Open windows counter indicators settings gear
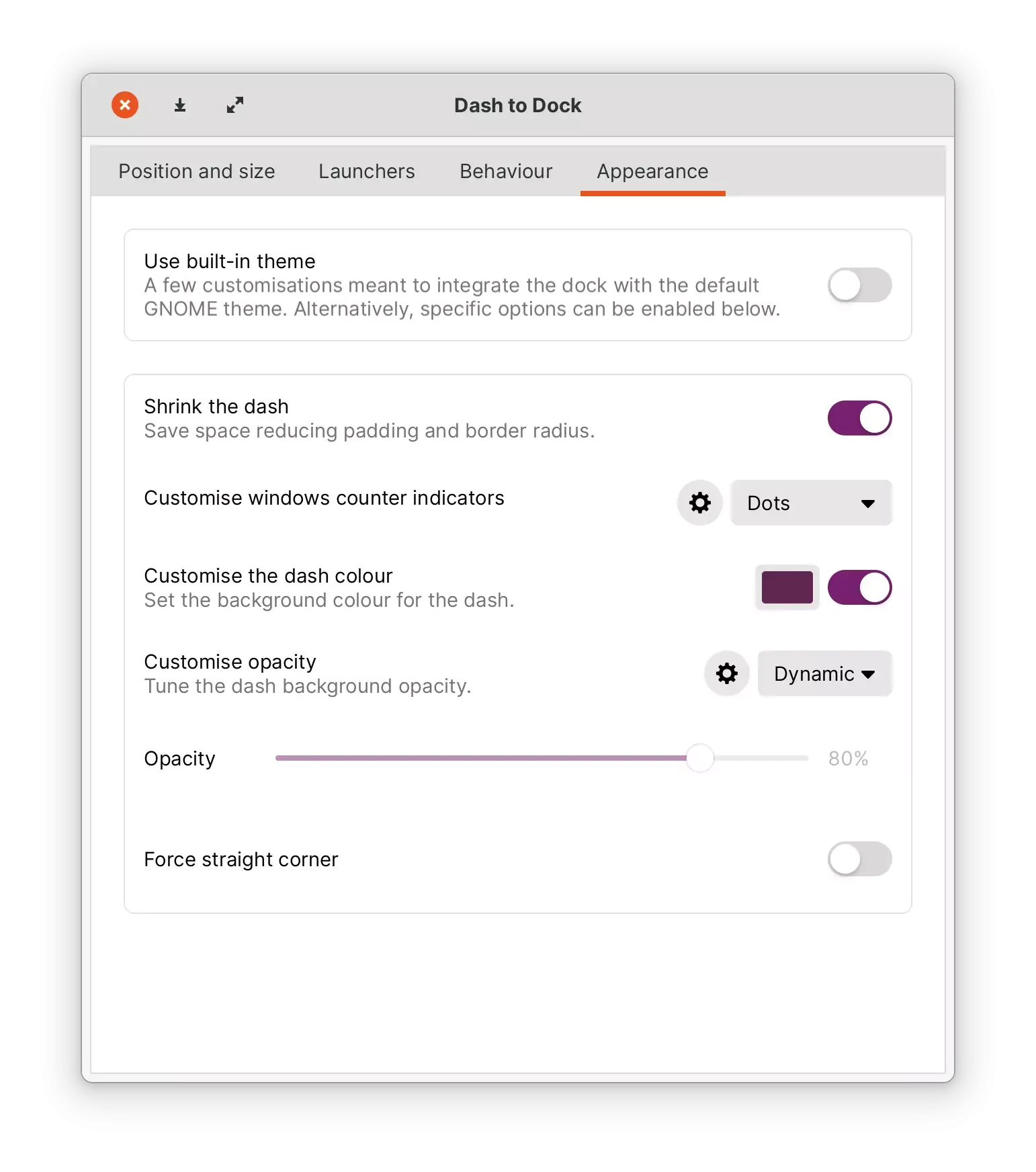Viewport: 1036px width, 1172px height. 699,503
